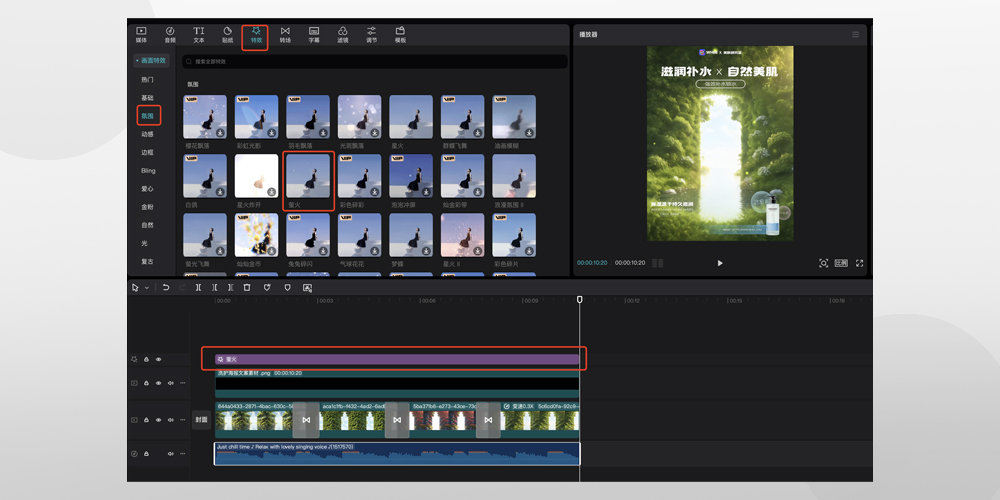Click the Split at playhead tool
The image size is (1000, 500).
click(198, 288)
